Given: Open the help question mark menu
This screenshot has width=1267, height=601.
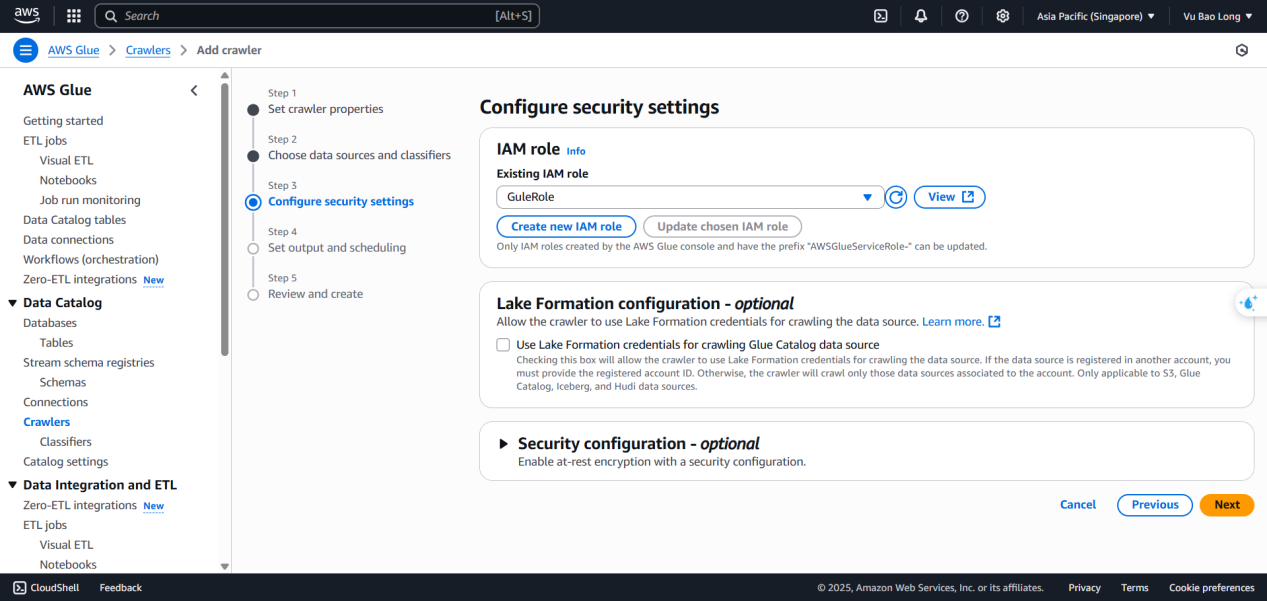Looking at the screenshot, I should click(x=962, y=16).
